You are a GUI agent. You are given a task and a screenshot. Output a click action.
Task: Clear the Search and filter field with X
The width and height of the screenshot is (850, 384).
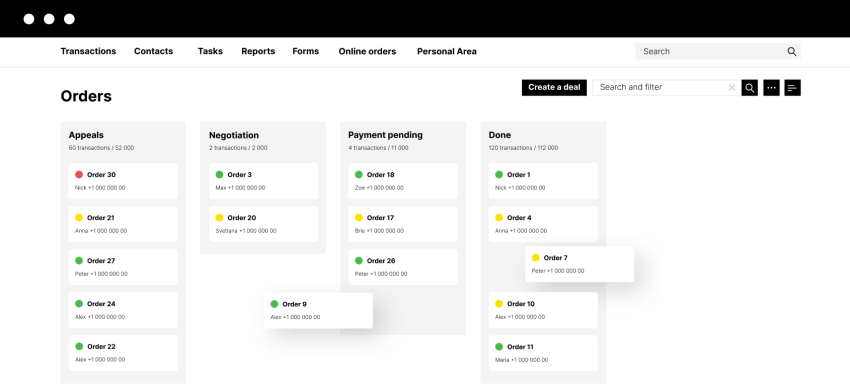[732, 87]
